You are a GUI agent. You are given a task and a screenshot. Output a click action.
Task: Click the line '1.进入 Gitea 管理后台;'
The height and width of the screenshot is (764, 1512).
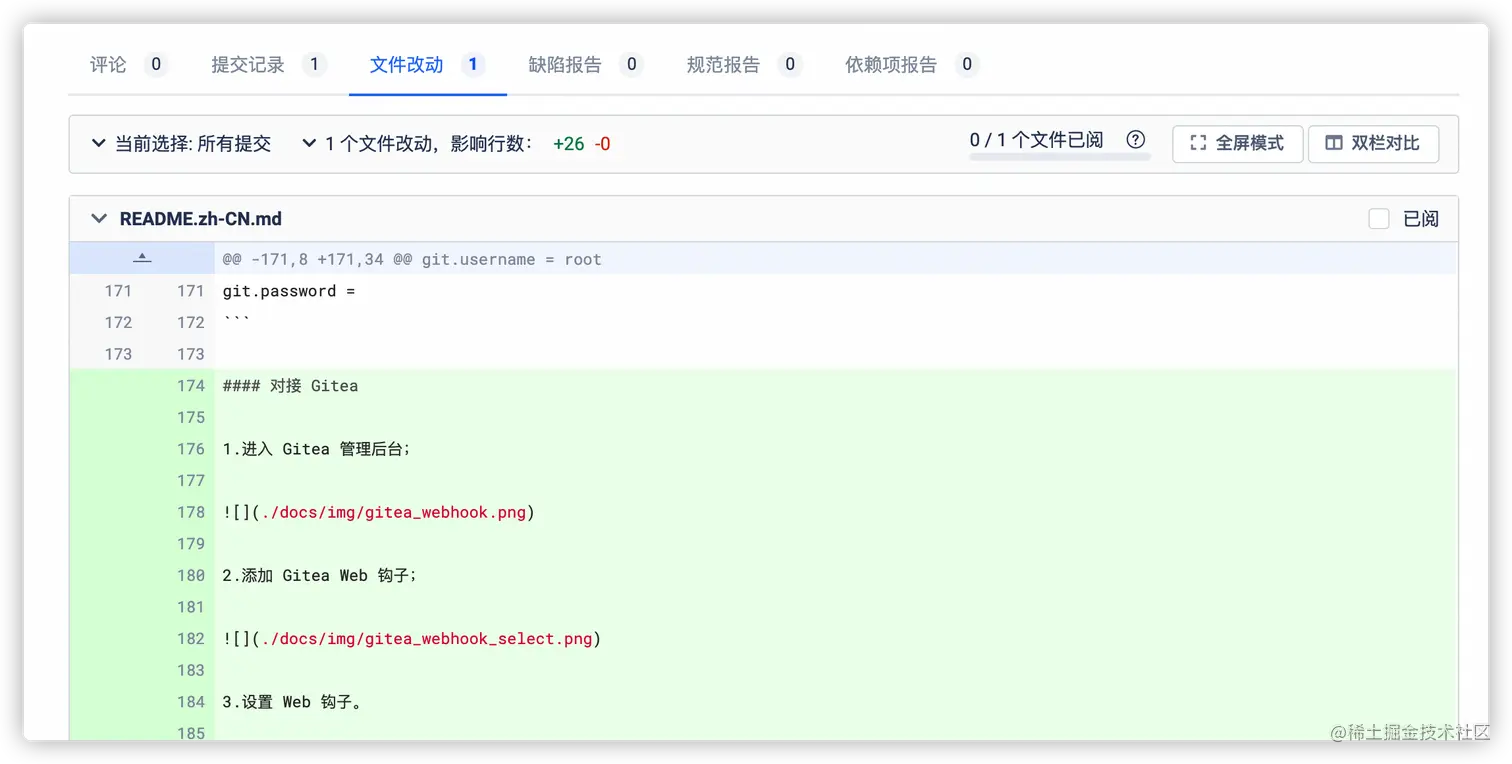coord(317,449)
